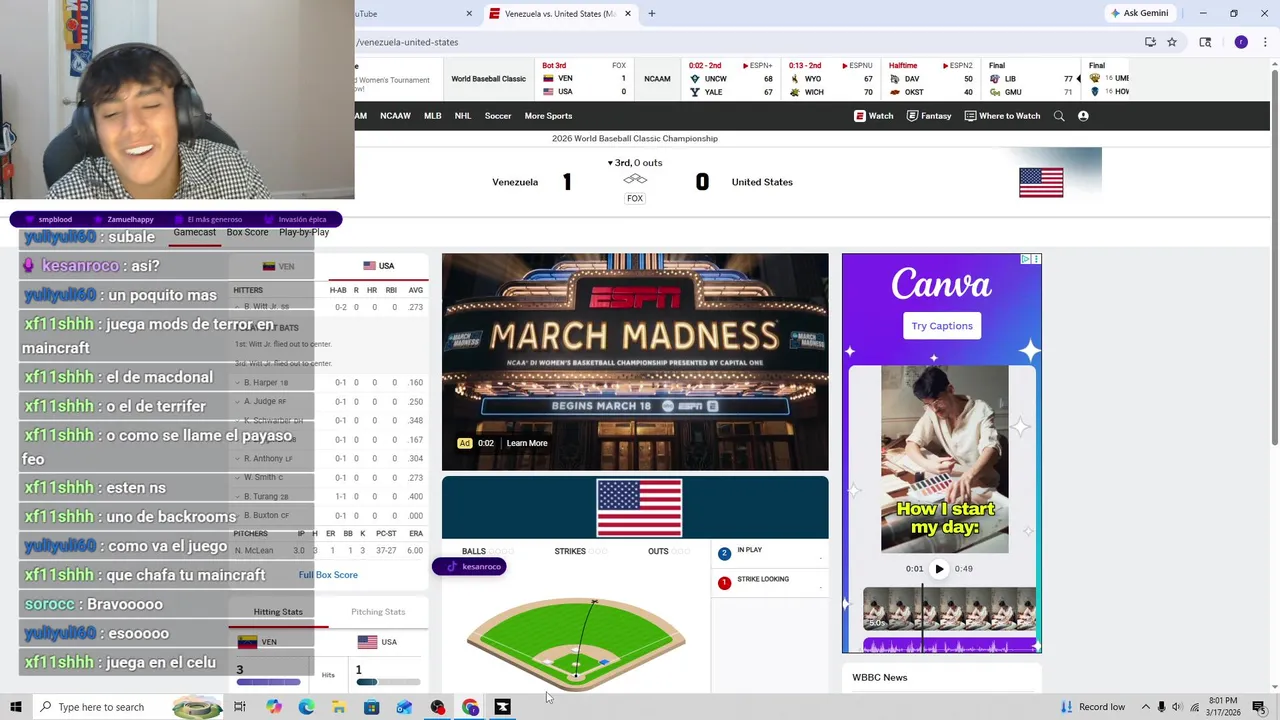
Task: Open the Play-by-Play tab
Action: tap(304, 232)
